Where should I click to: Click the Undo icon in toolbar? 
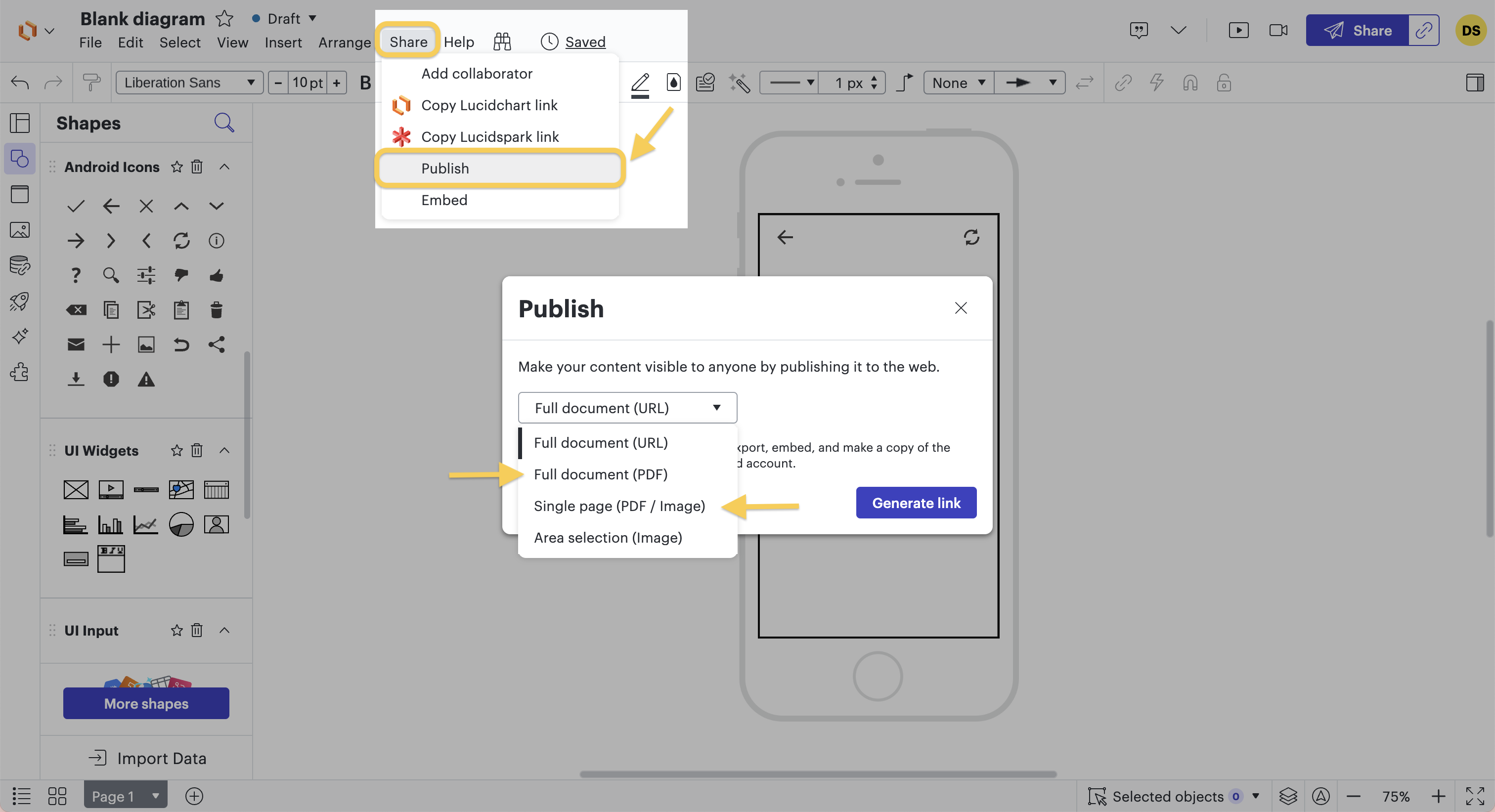(x=20, y=82)
